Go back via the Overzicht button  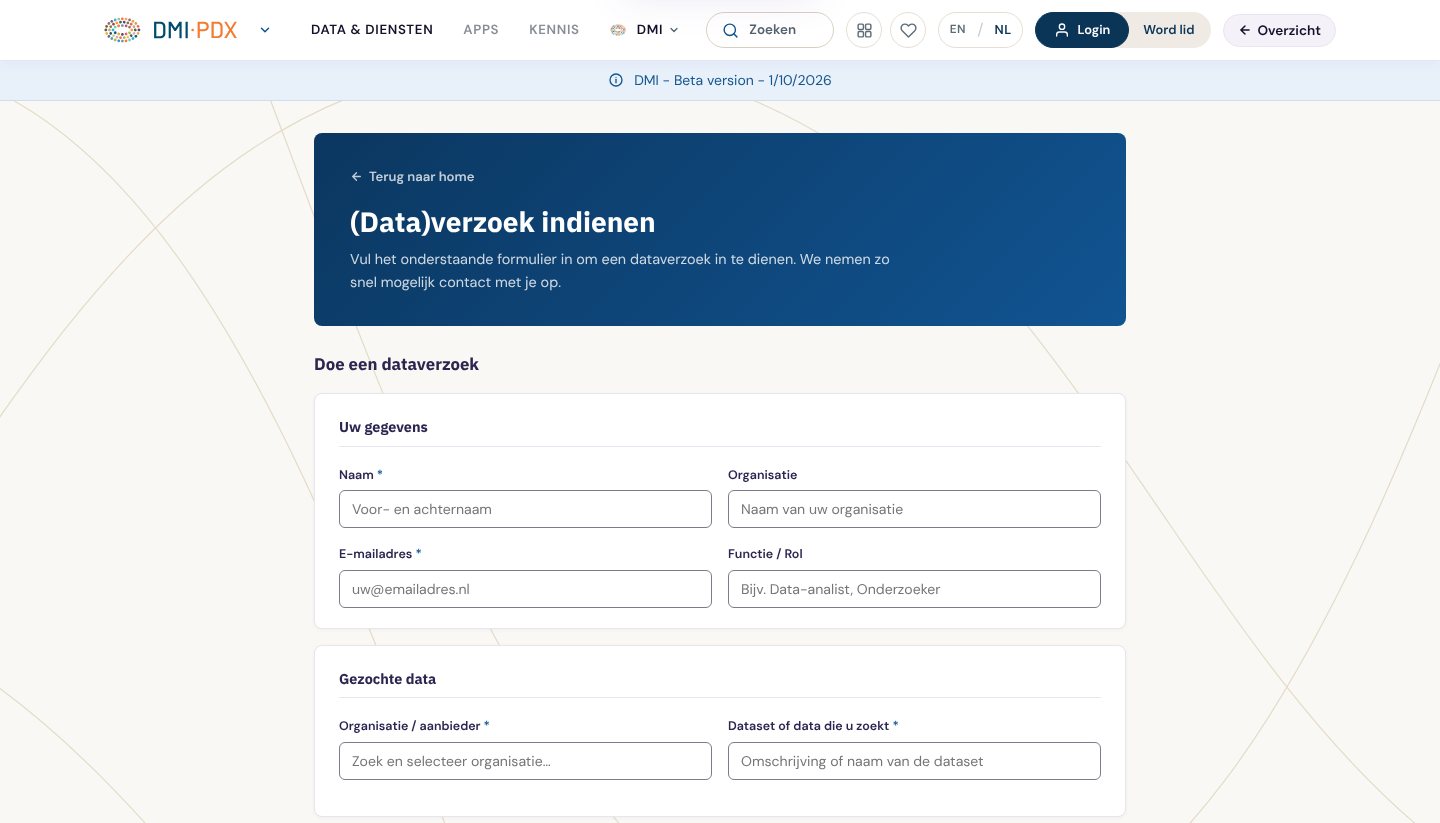click(1279, 30)
